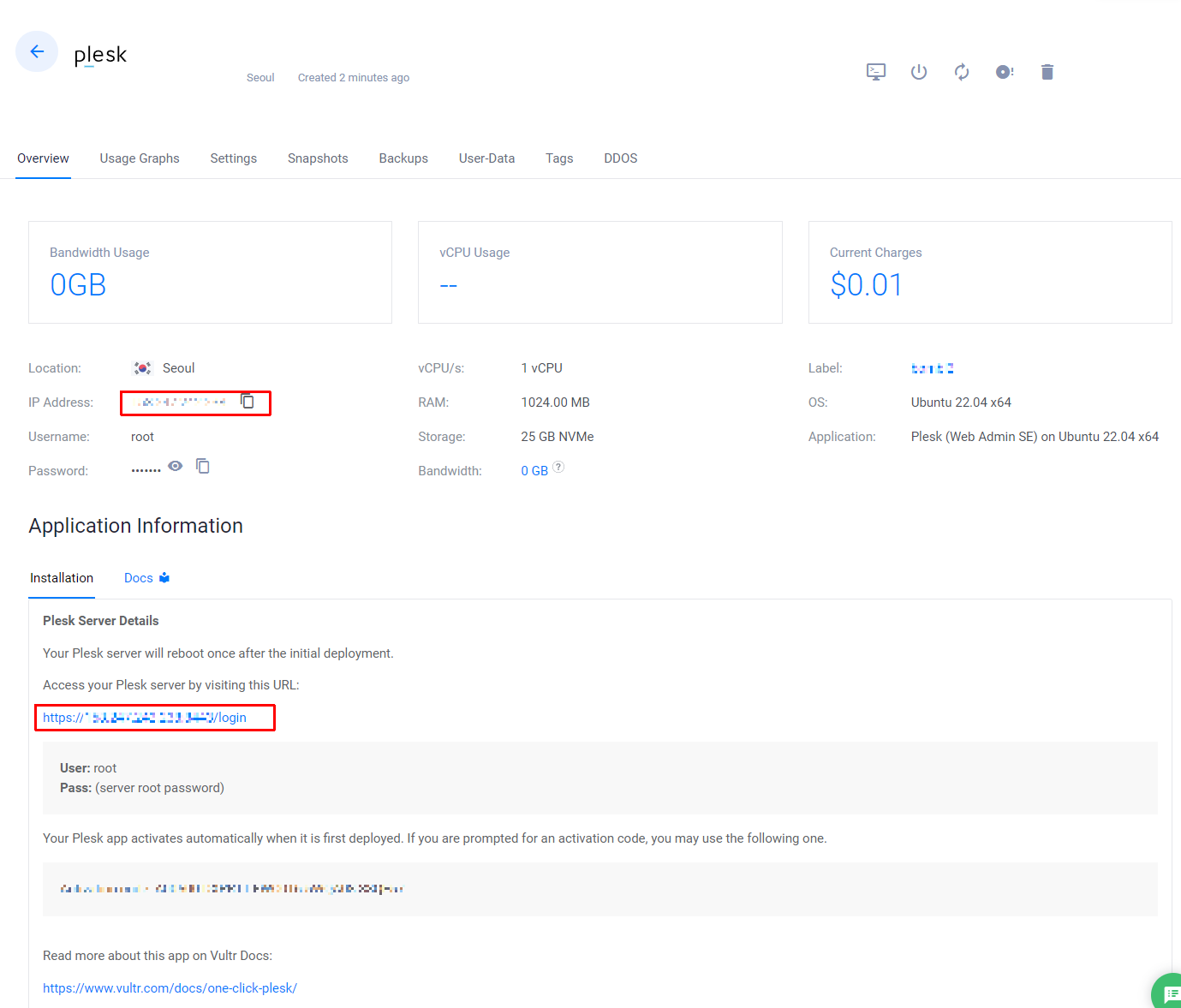Click the Created 2 minutes ago text
Image resolution: width=1181 pixels, height=1008 pixels.
[354, 78]
